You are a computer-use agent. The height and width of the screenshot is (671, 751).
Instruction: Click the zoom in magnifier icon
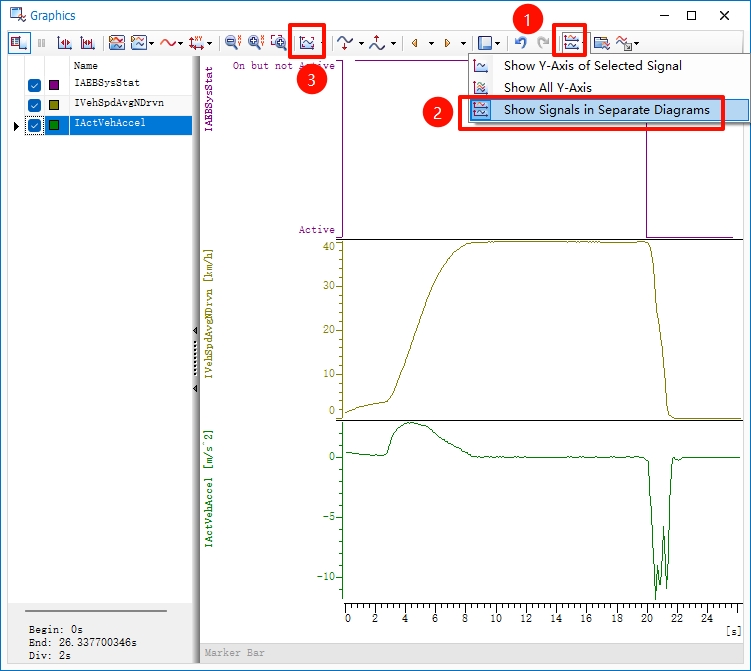pyautogui.click(x=256, y=43)
